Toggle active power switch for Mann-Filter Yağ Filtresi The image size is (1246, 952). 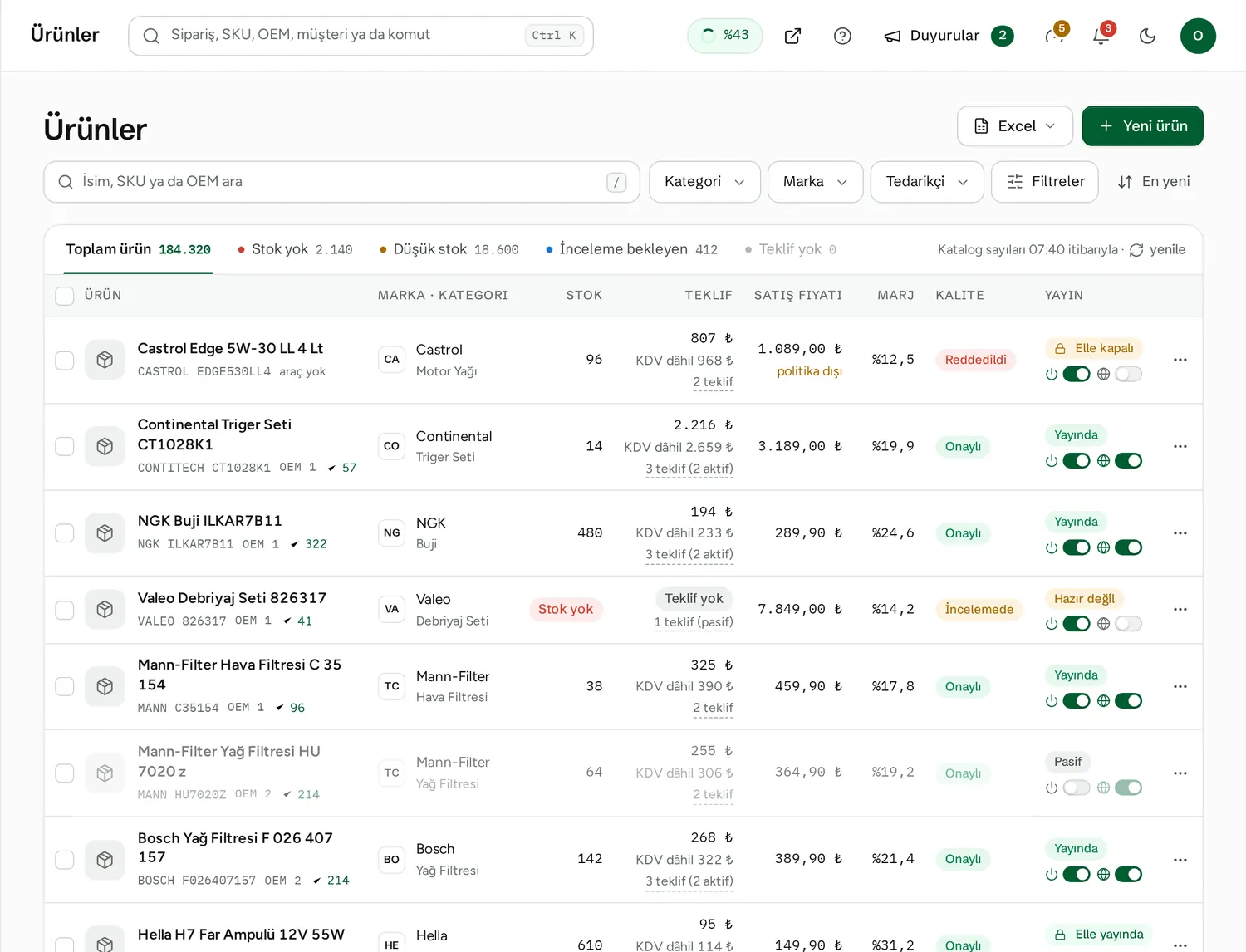[1077, 788]
